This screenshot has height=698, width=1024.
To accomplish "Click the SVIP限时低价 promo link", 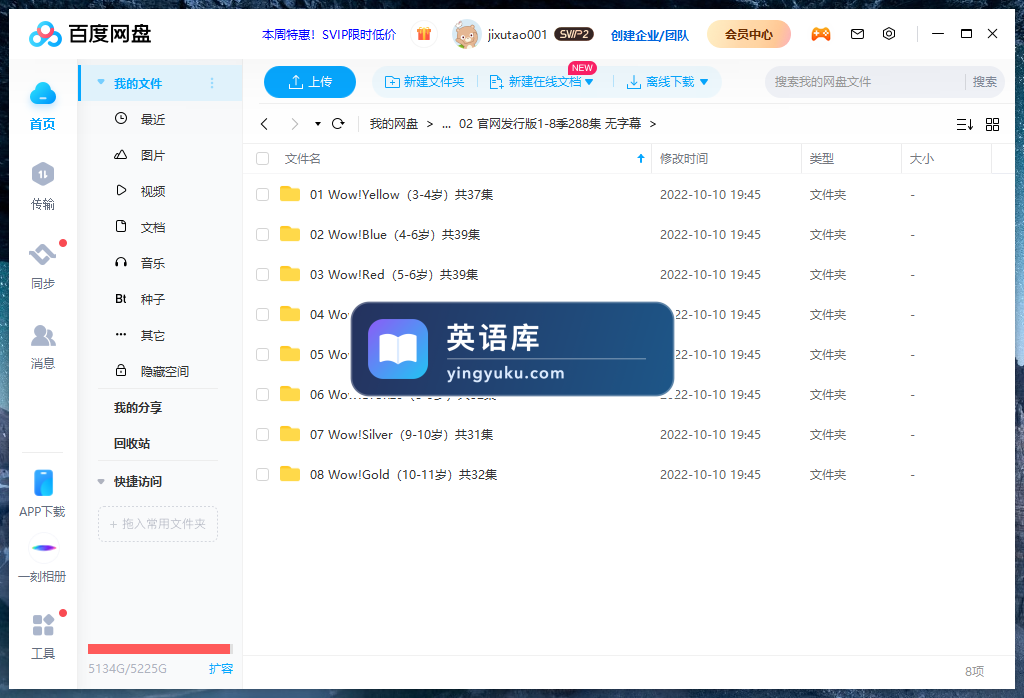I will coord(328,35).
